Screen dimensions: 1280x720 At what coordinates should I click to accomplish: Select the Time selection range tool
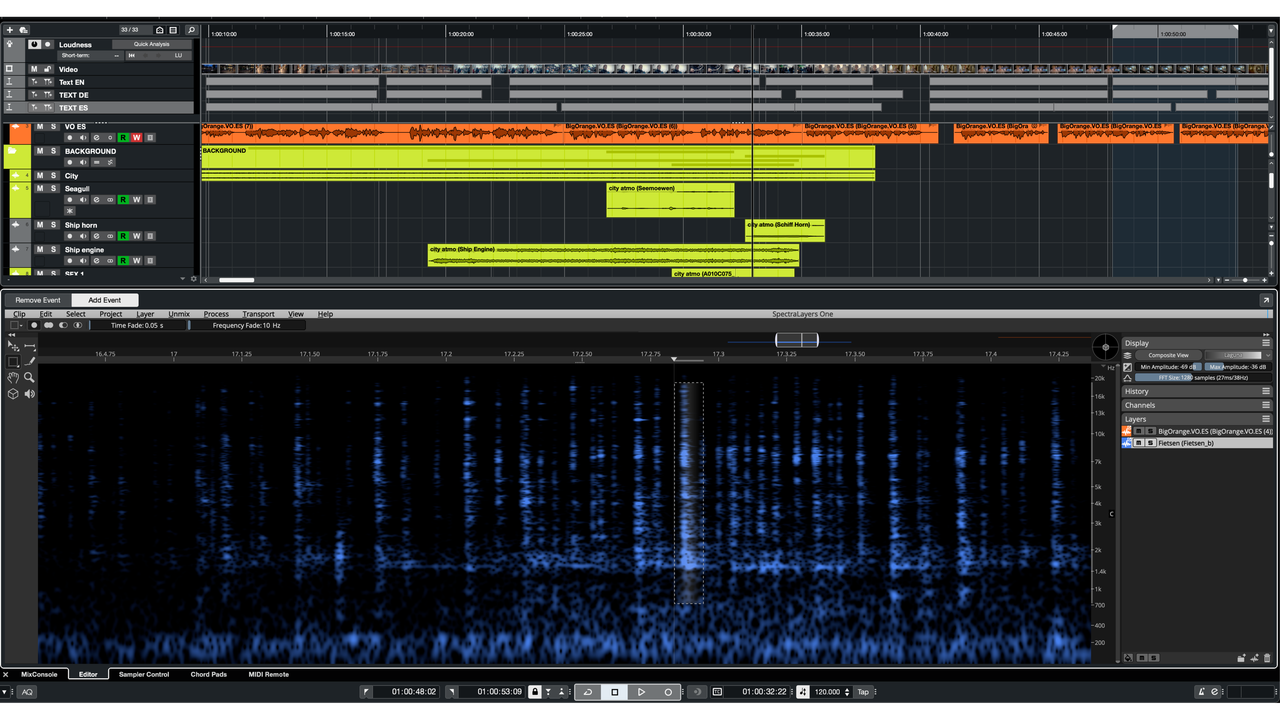click(x=30, y=345)
